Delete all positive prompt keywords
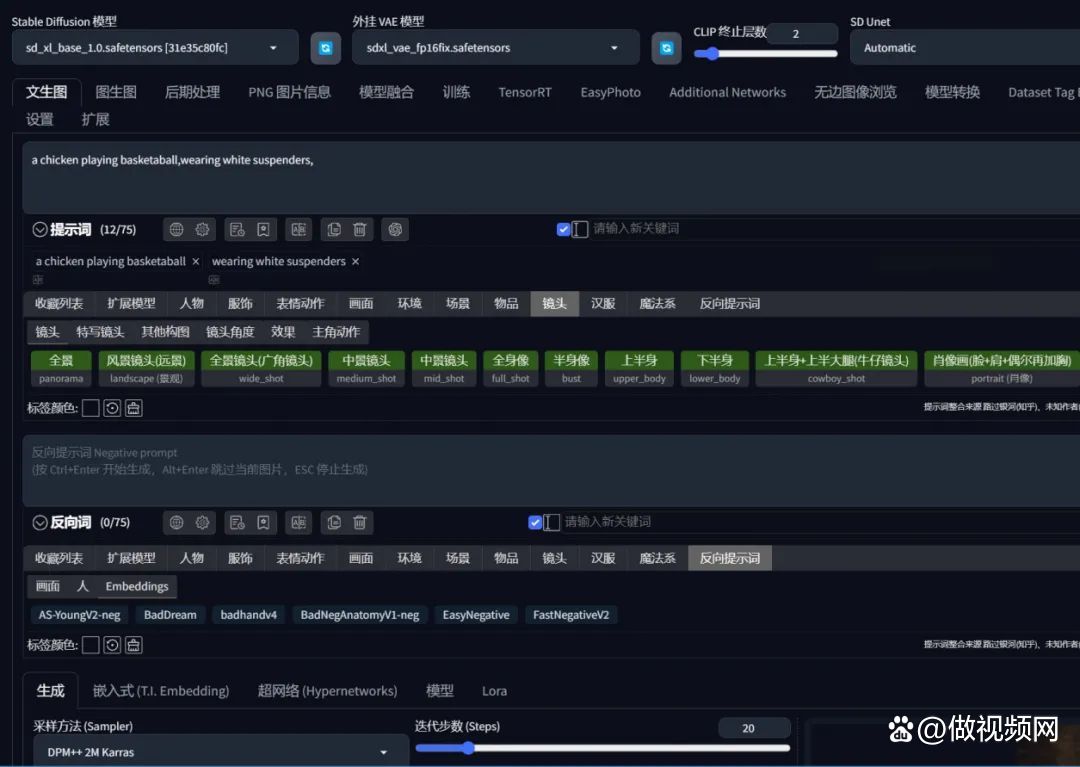Image resolution: width=1080 pixels, height=767 pixels. tap(360, 229)
